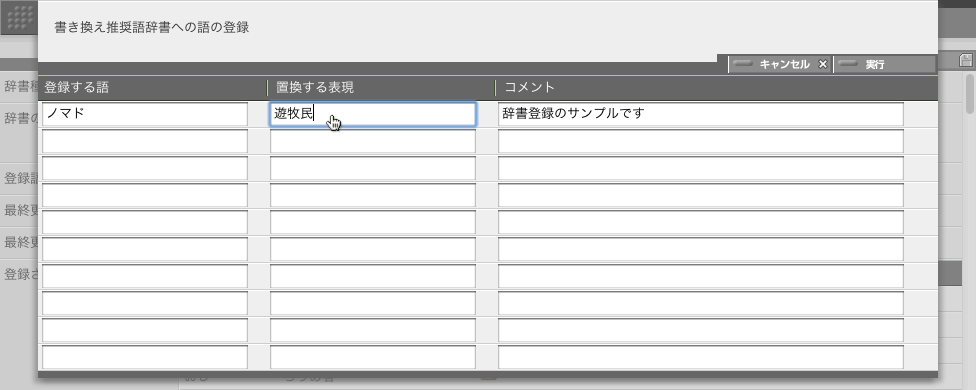Select the third row コメント field

[x=701, y=168]
